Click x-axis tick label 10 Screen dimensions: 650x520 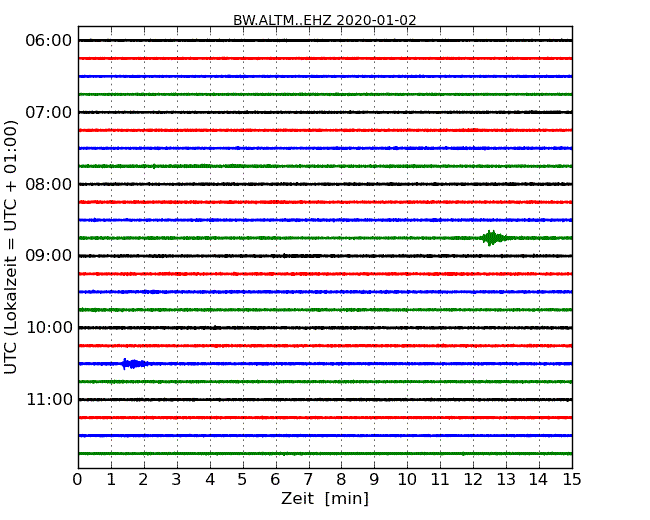point(407,480)
